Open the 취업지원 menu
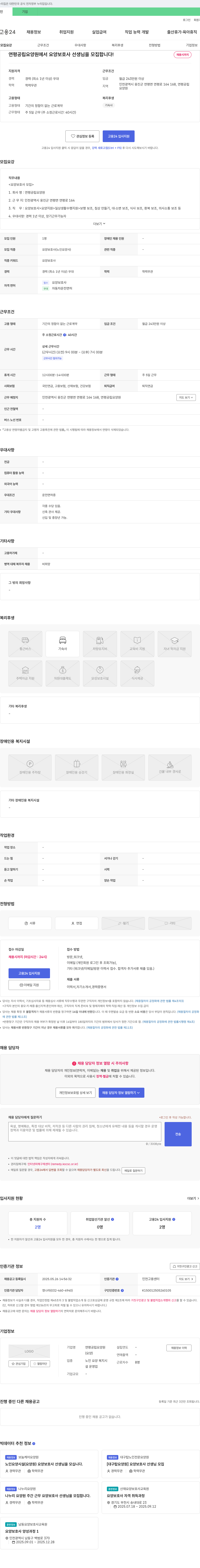The image size is (200, 1568). 66,32
